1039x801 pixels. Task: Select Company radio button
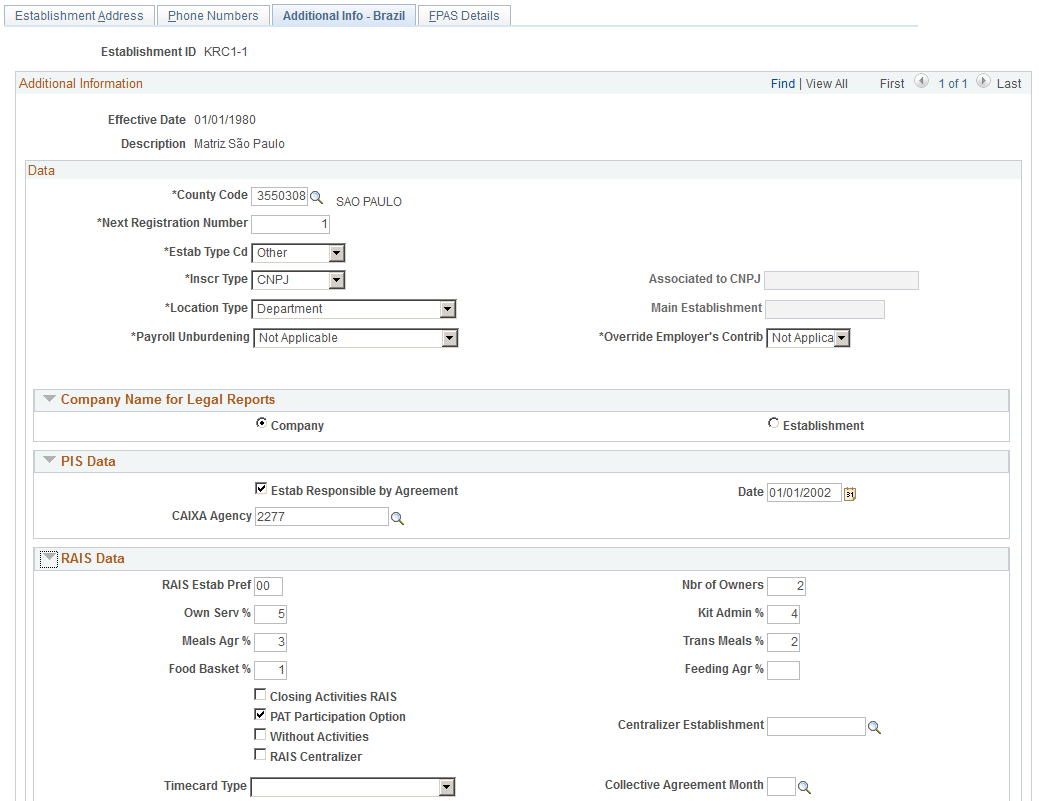pos(262,423)
